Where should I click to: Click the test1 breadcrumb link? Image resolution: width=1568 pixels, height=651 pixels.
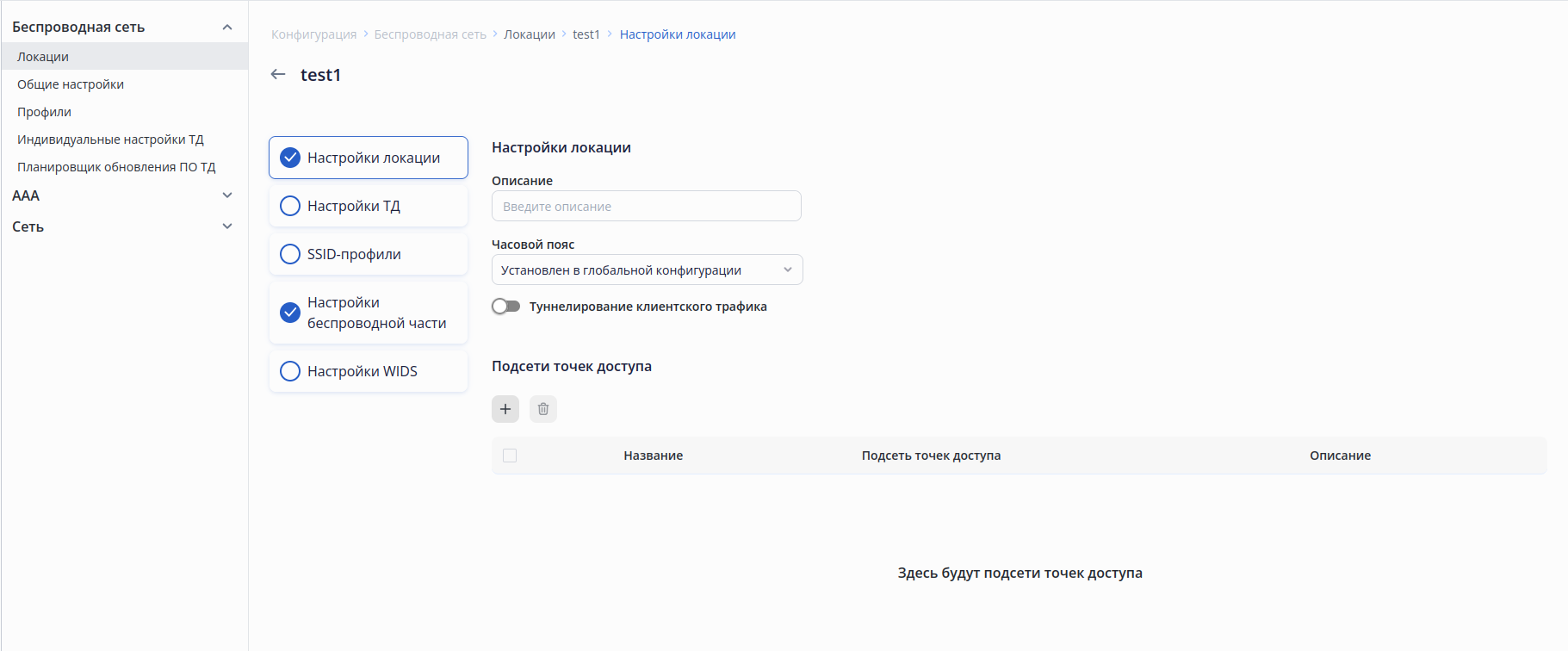tap(586, 34)
